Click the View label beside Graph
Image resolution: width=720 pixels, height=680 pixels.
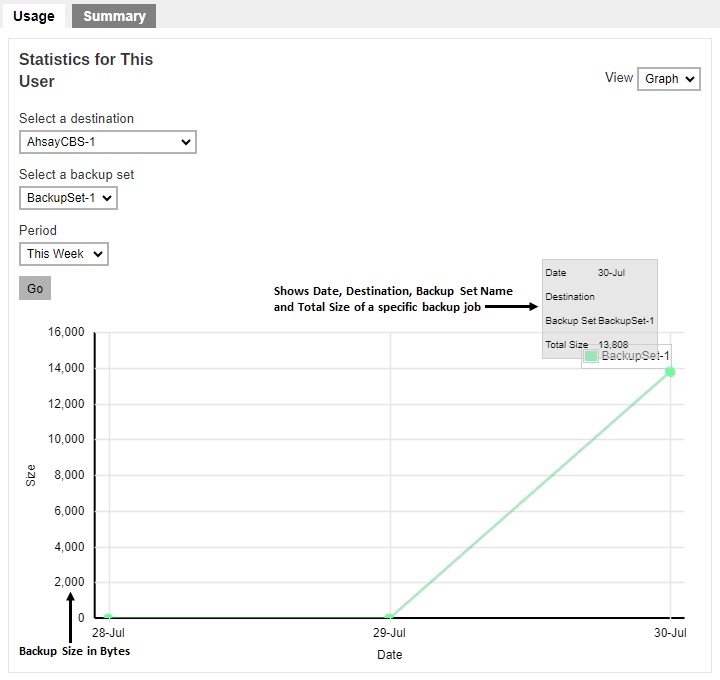[619, 78]
